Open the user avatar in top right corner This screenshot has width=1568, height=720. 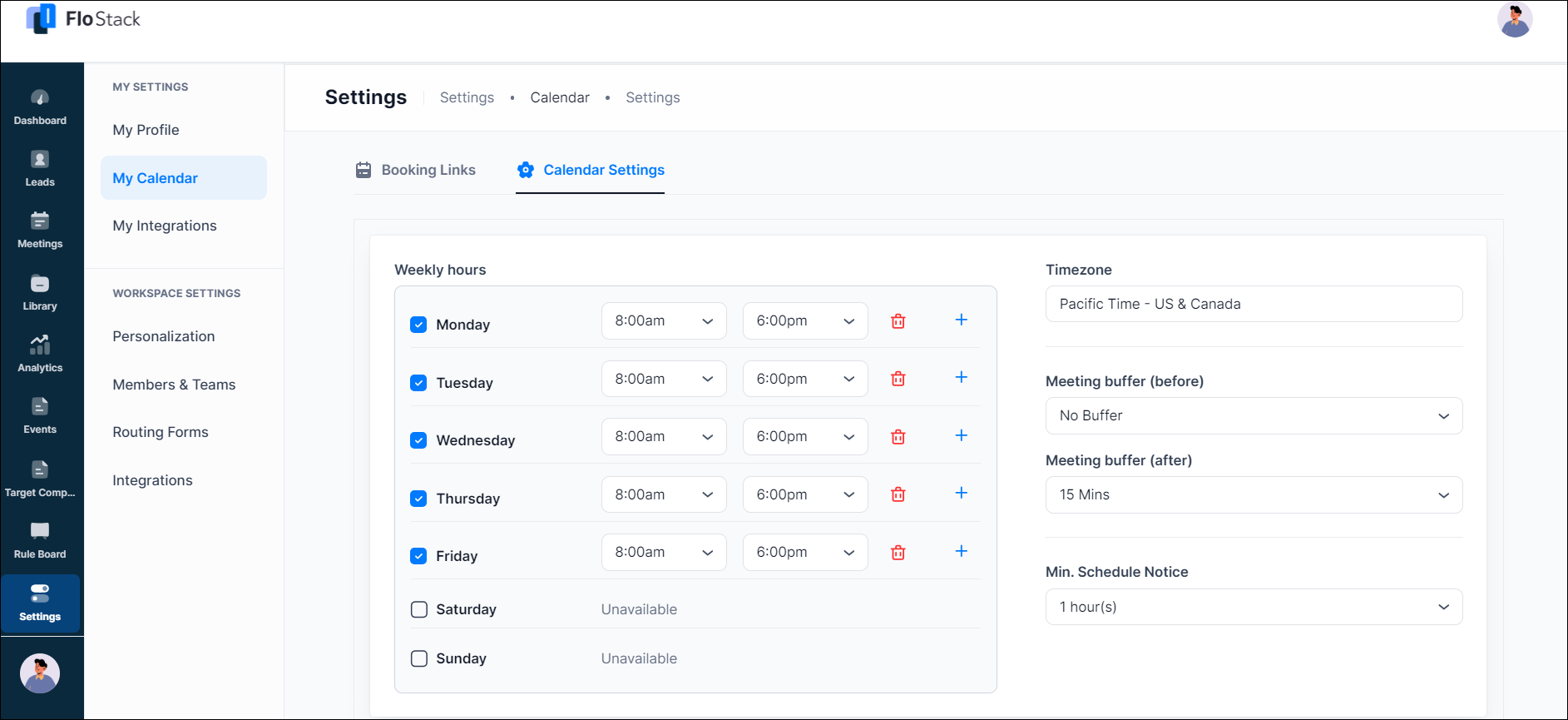[x=1515, y=19]
